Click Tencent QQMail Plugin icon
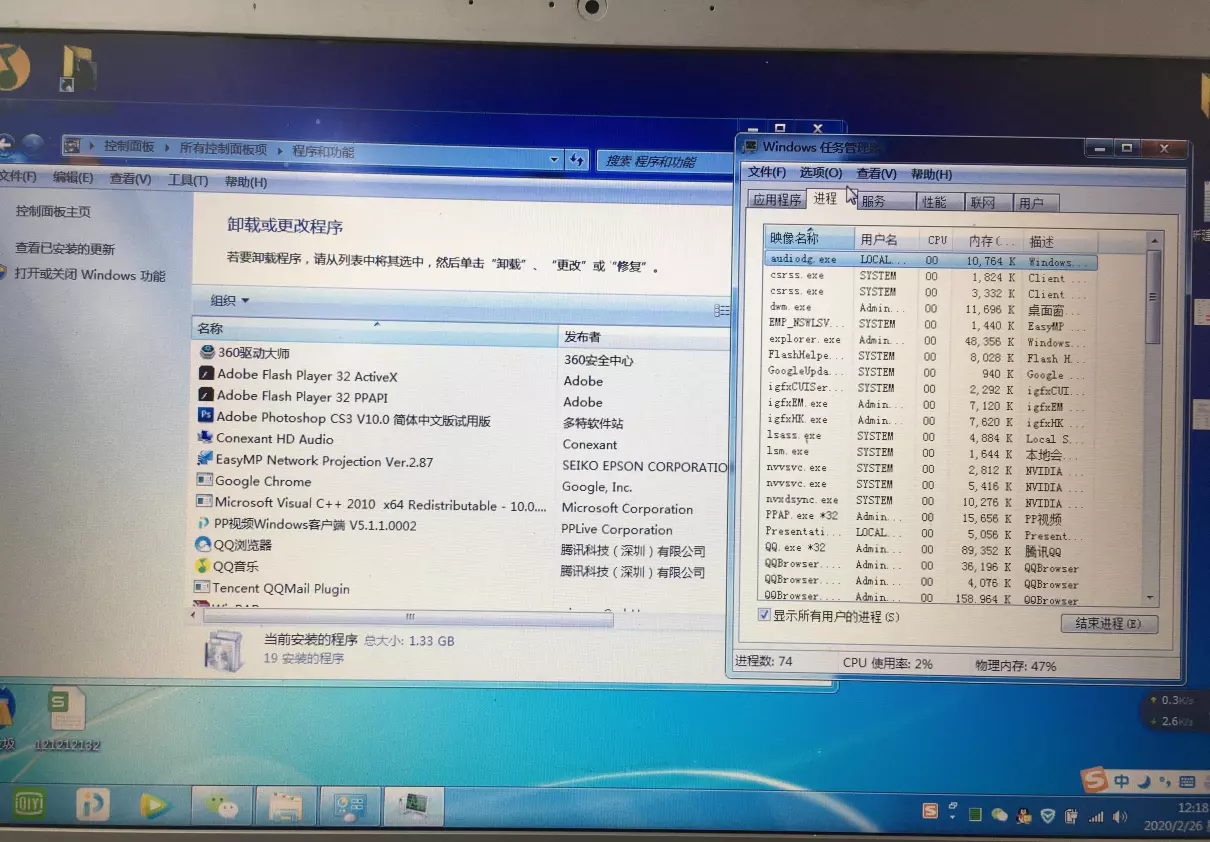1210x842 pixels. pyautogui.click(x=202, y=588)
